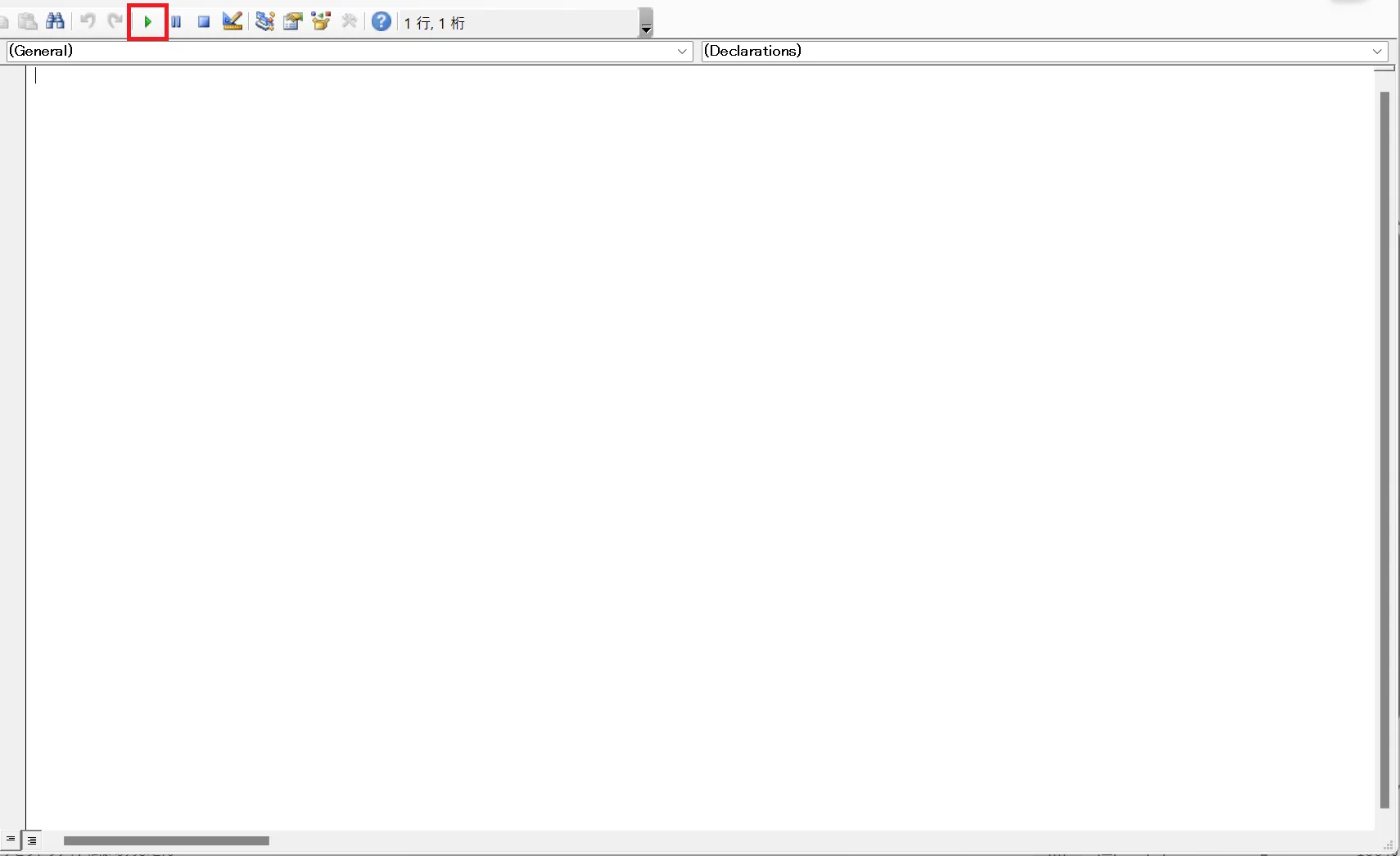Click the Find binoculars icon
1400x856 pixels.
point(56,22)
